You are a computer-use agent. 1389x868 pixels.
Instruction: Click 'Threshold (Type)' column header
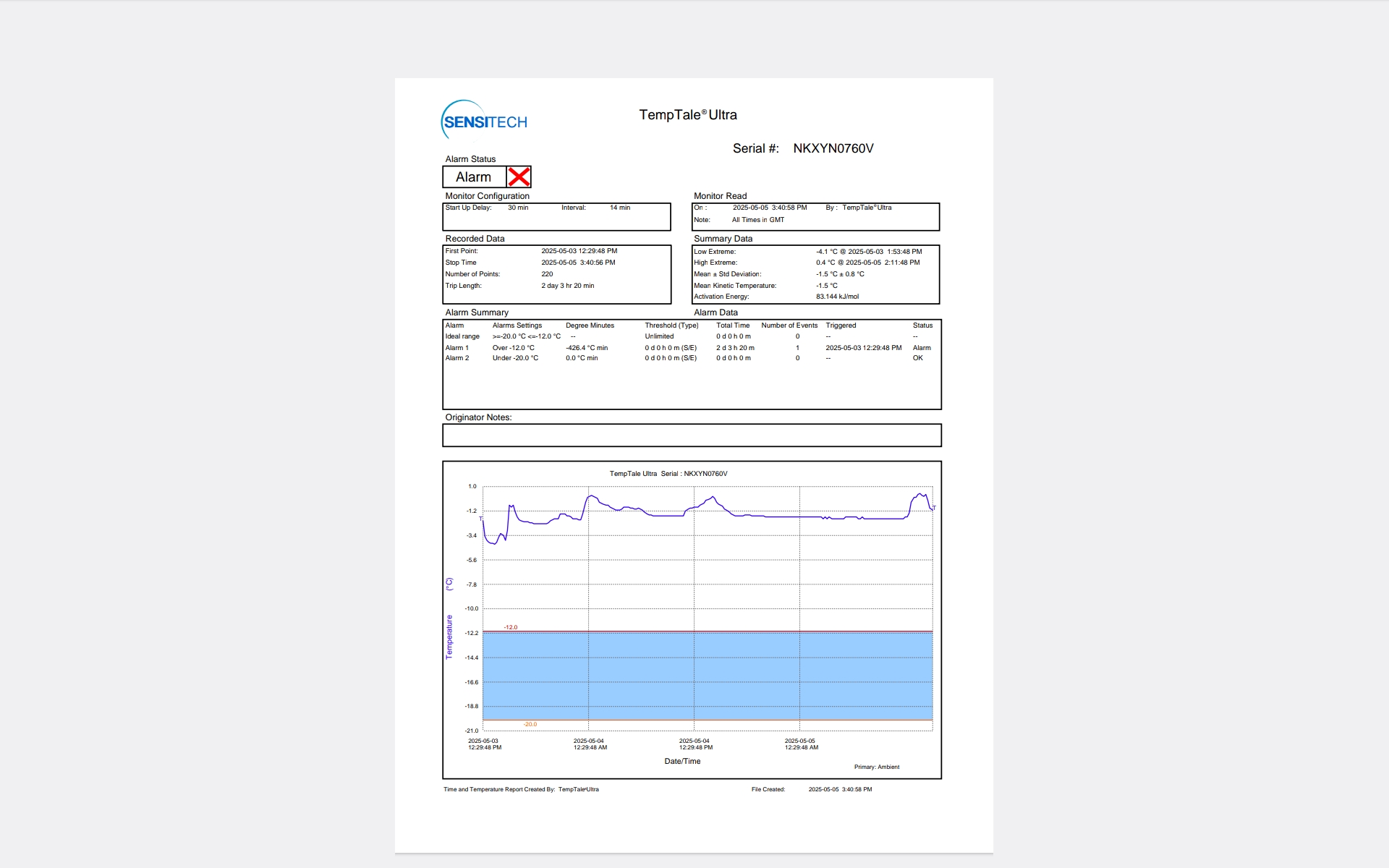[x=672, y=325]
